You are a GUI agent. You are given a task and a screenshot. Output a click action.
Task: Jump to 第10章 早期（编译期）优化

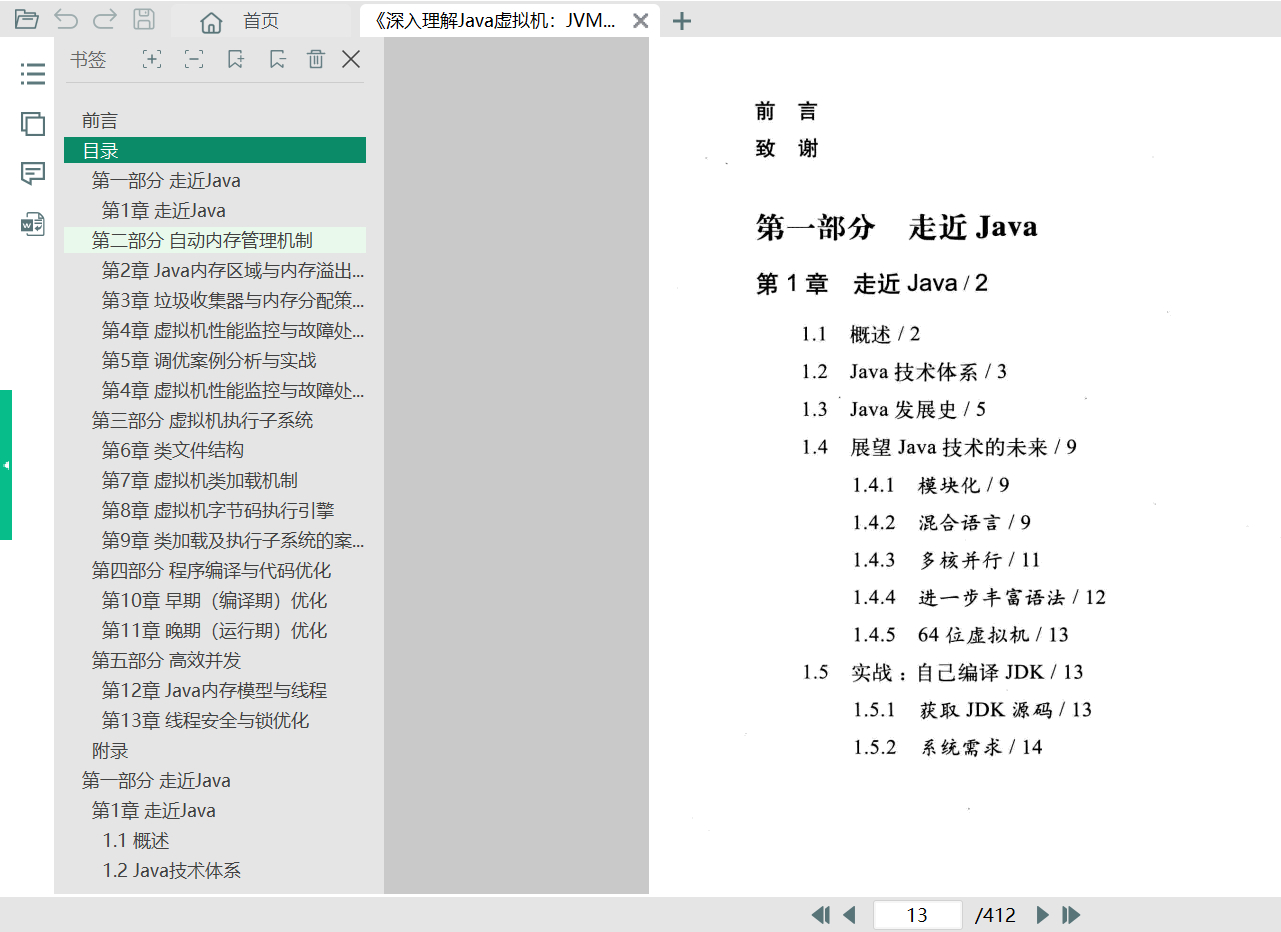tap(214, 601)
